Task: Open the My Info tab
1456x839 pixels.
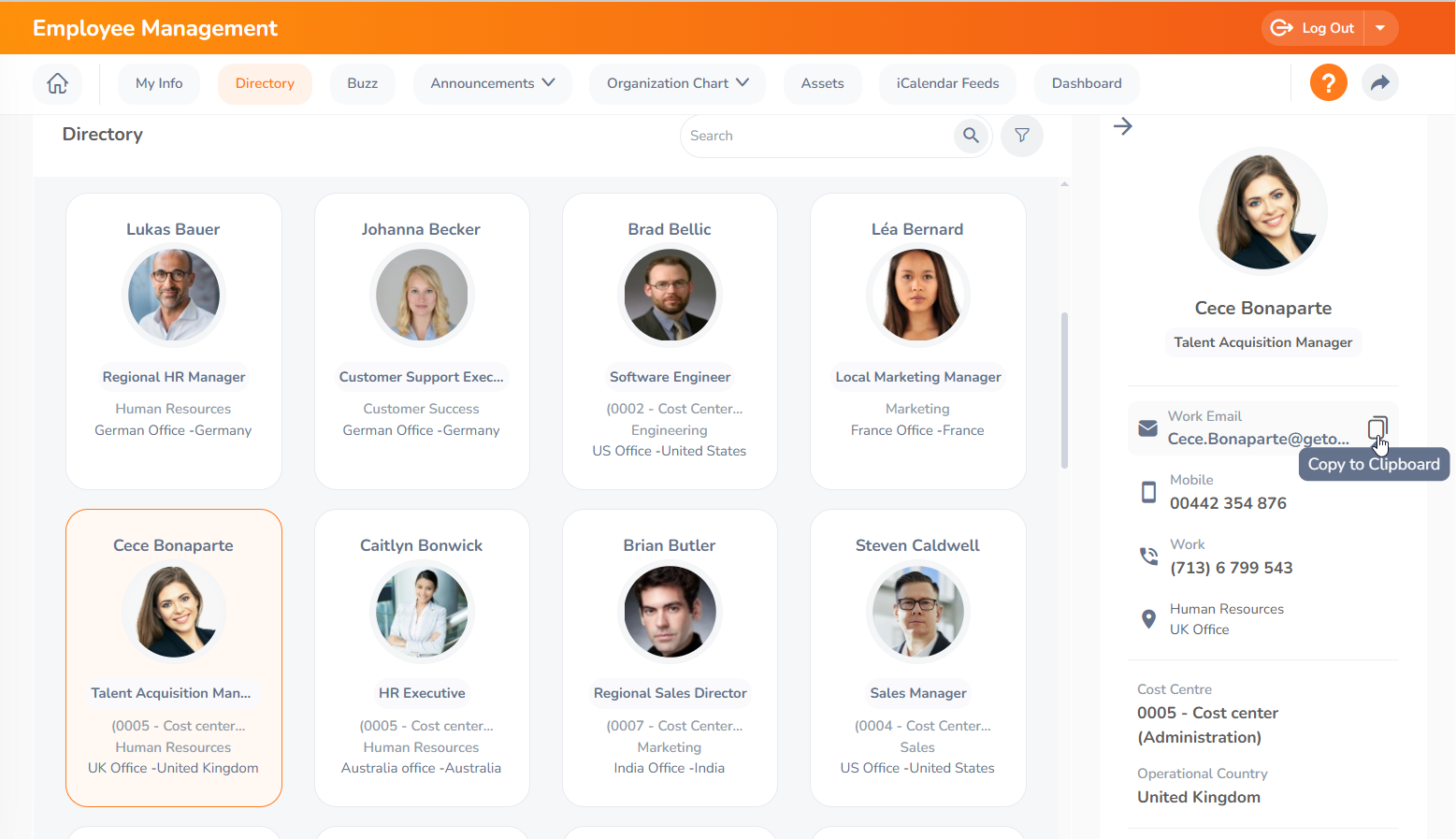Action: pos(159,83)
